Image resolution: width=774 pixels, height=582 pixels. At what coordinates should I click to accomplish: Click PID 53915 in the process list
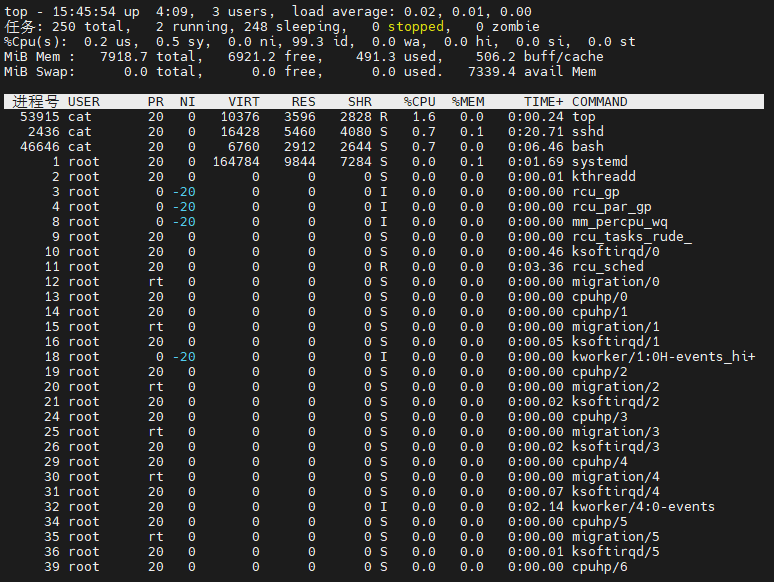(40, 117)
